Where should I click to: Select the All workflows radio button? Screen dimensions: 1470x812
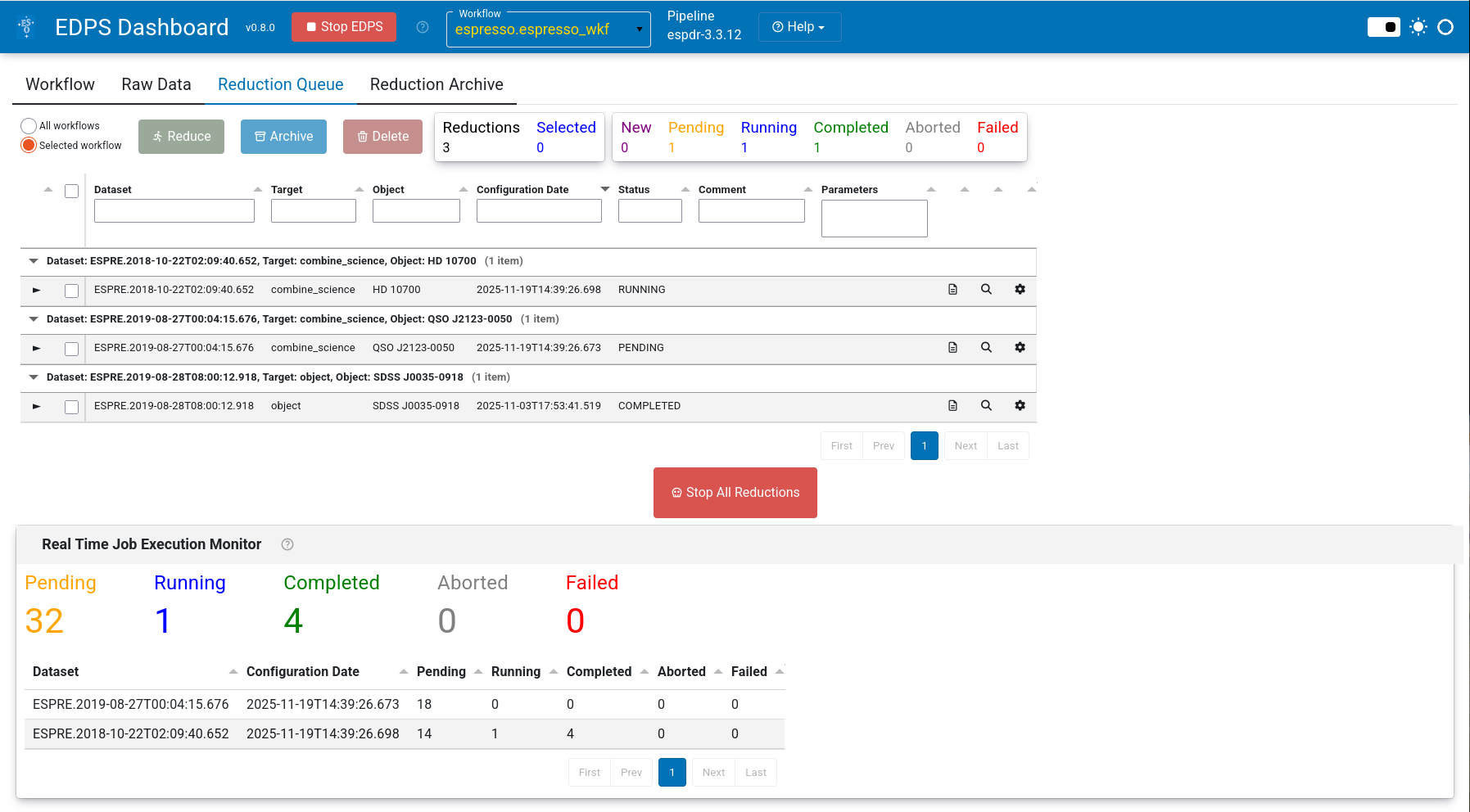(29, 126)
